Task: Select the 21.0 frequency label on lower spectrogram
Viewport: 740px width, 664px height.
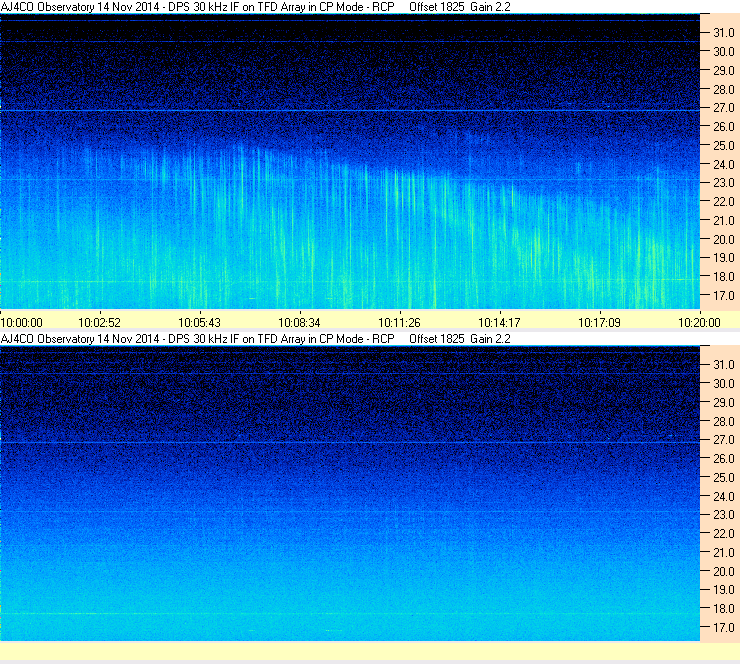Action: tap(724, 552)
